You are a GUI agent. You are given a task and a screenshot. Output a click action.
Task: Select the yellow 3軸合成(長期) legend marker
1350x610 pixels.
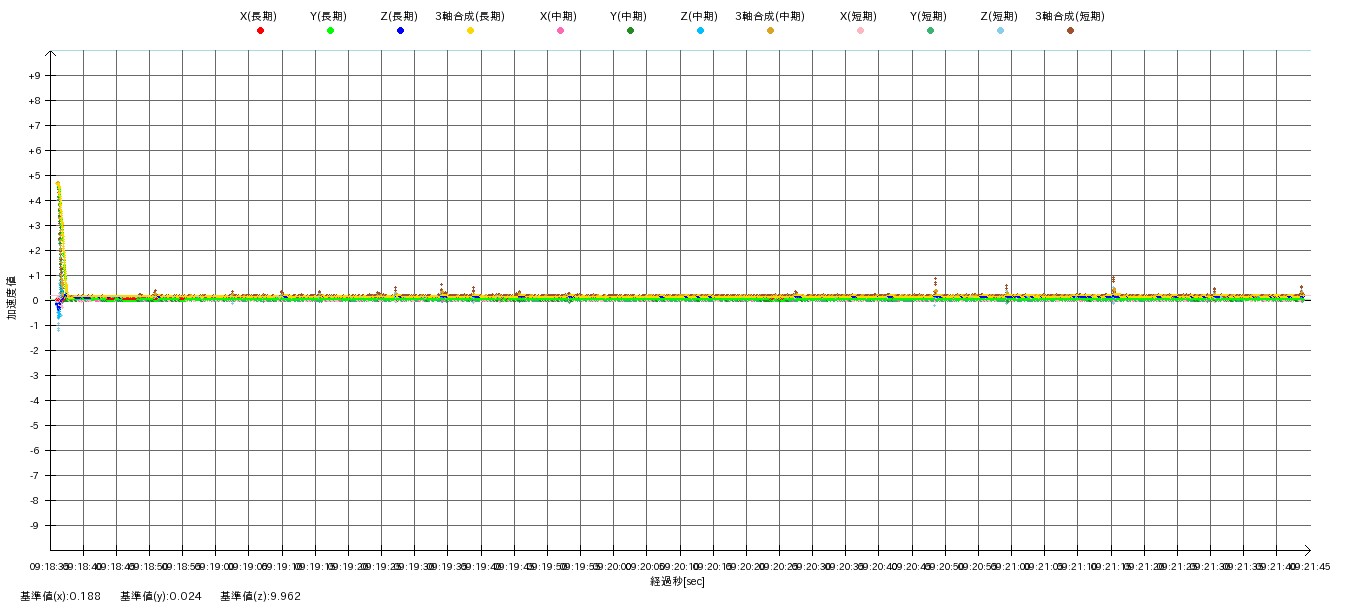click(x=470, y=31)
